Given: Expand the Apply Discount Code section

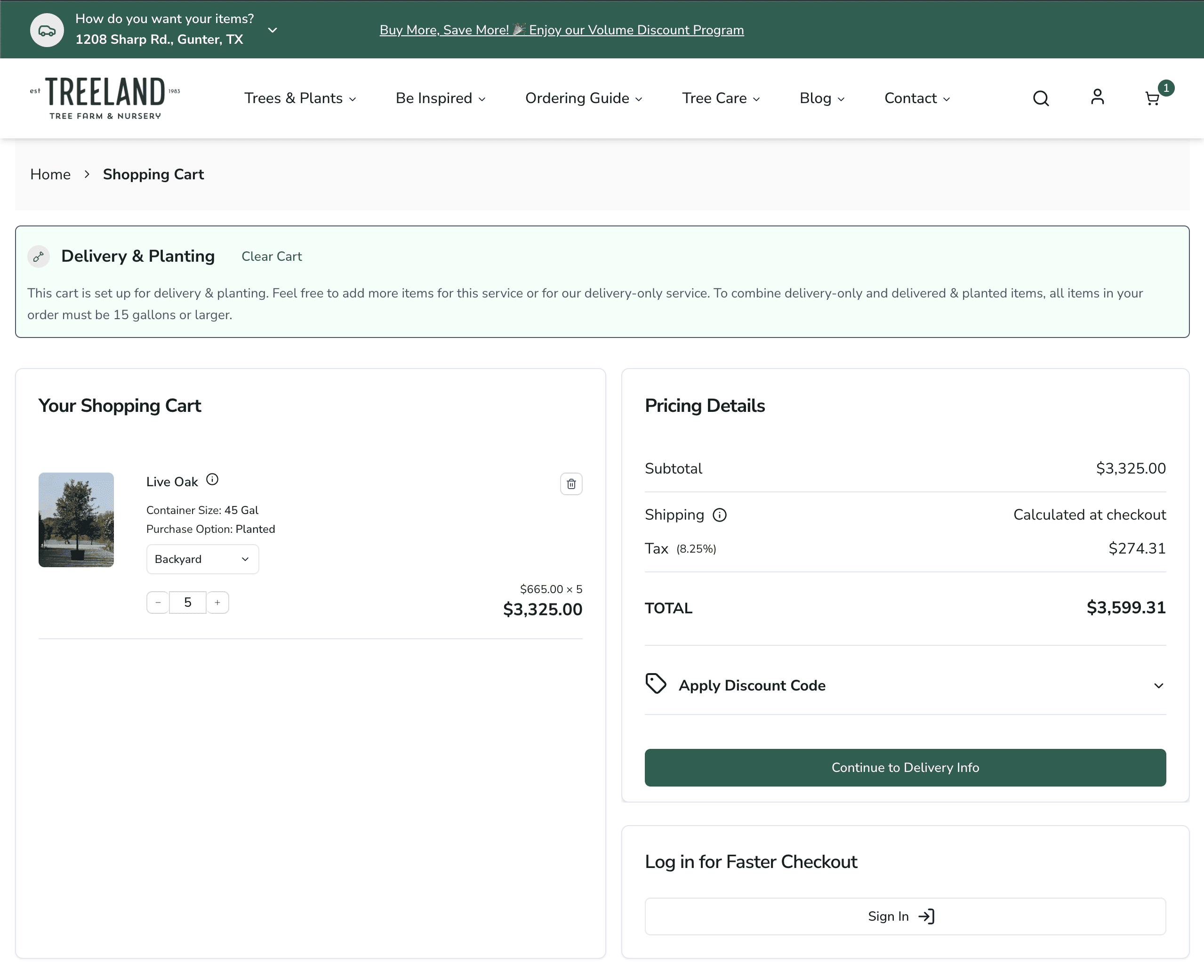Looking at the screenshot, I should tap(1158, 685).
